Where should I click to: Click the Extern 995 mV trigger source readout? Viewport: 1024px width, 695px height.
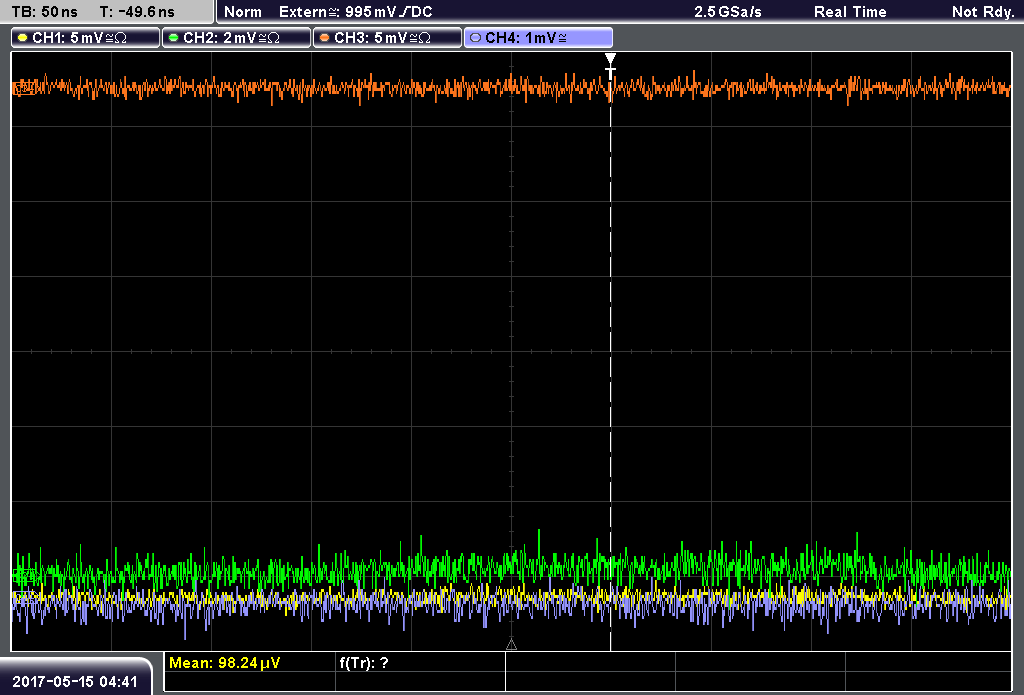[x=356, y=12]
